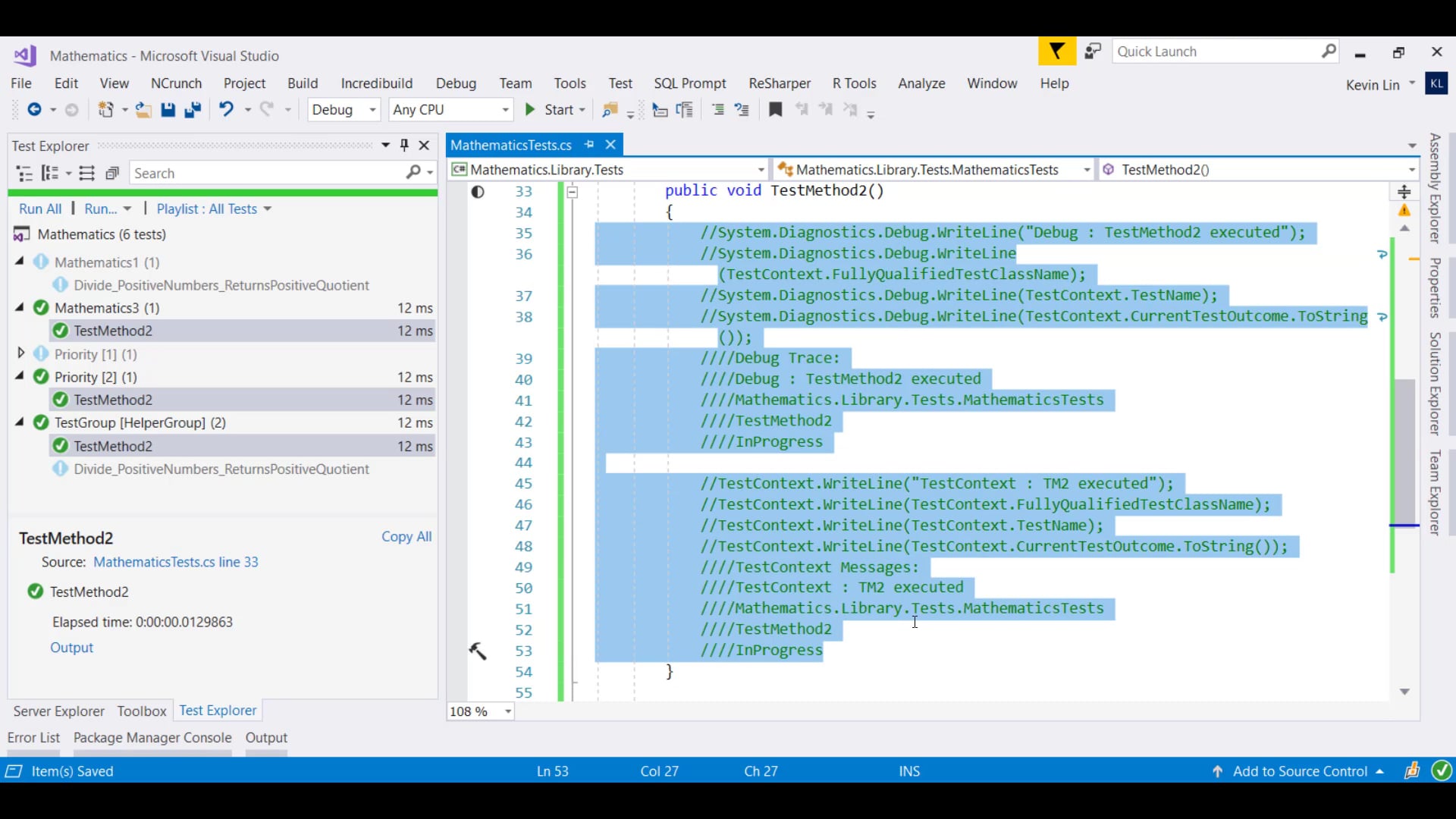
Task: Click the notifications filter flag icon
Action: (1056, 52)
